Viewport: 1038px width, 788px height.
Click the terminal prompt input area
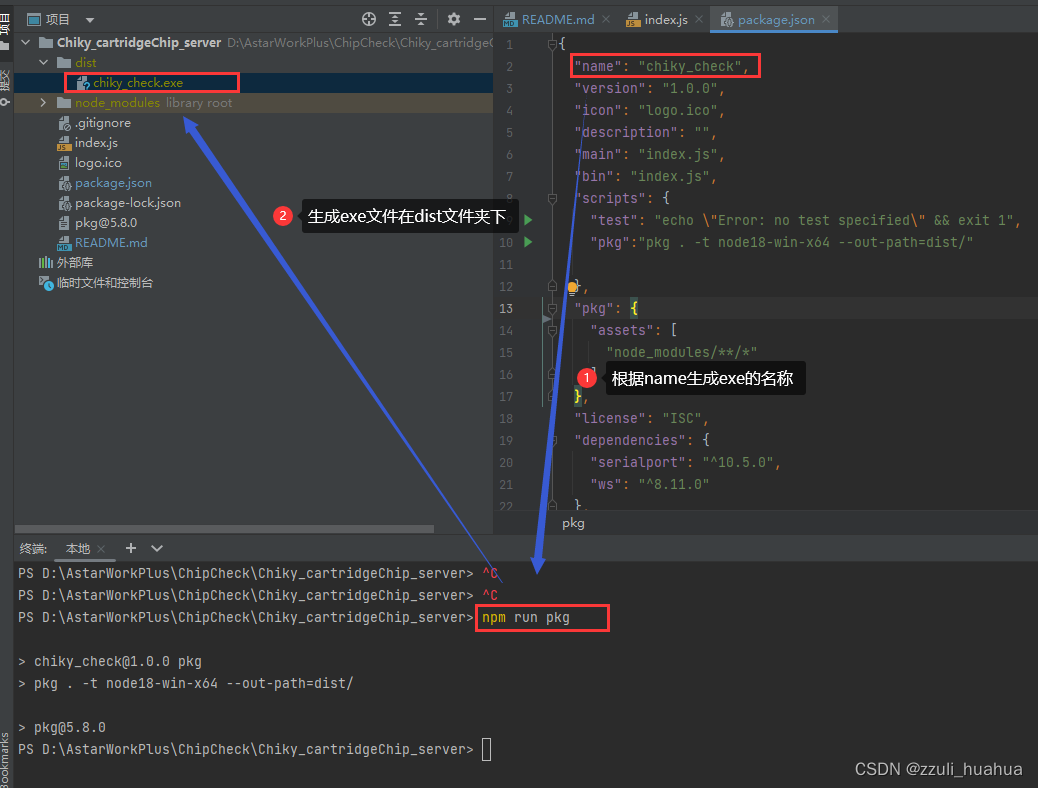coord(487,749)
